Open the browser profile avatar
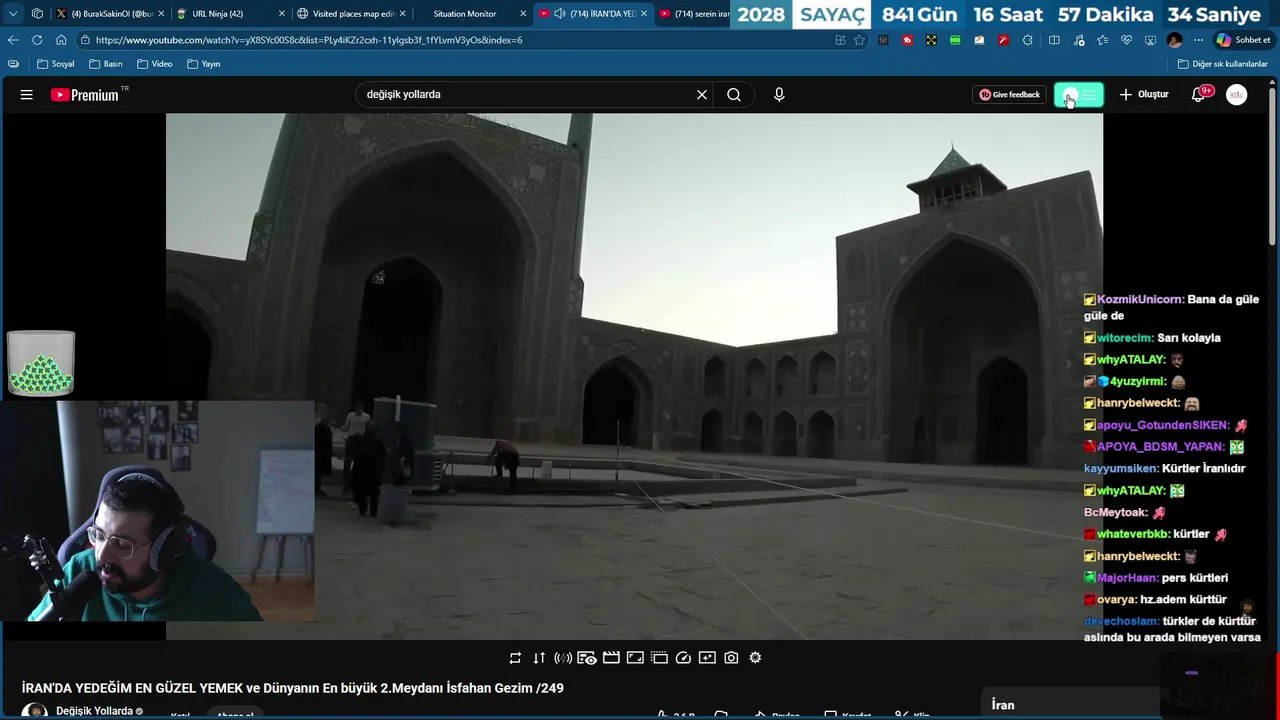The image size is (1280, 720). (x=1175, y=40)
